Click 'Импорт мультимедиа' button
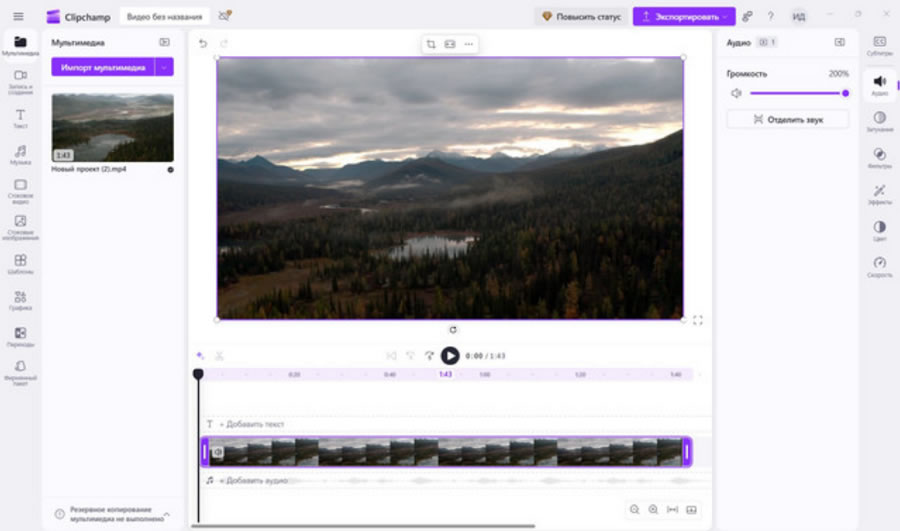 [103, 67]
